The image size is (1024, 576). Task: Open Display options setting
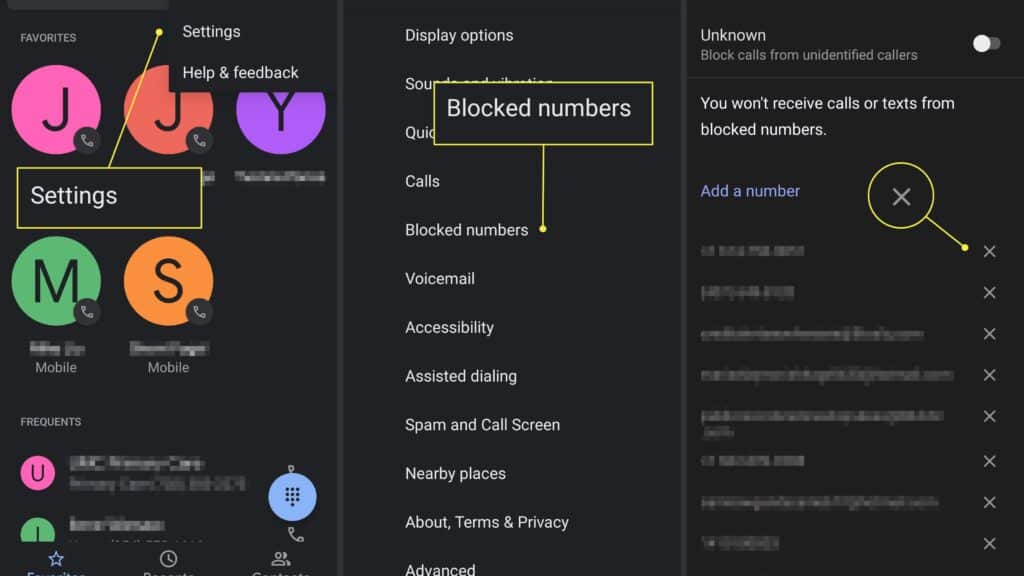[458, 35]
